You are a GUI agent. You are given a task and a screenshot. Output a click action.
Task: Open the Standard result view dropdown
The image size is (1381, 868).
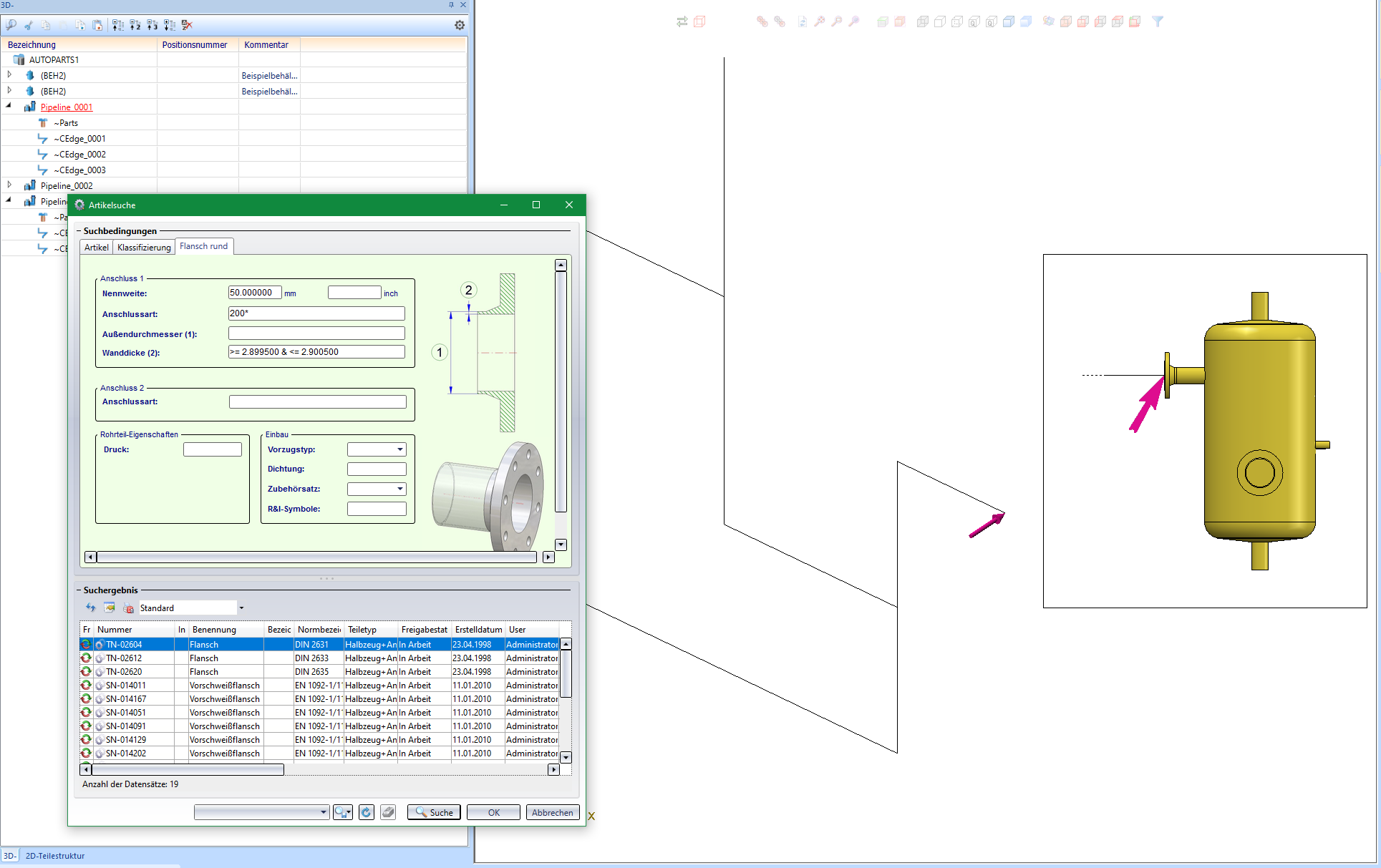[241, 608]
